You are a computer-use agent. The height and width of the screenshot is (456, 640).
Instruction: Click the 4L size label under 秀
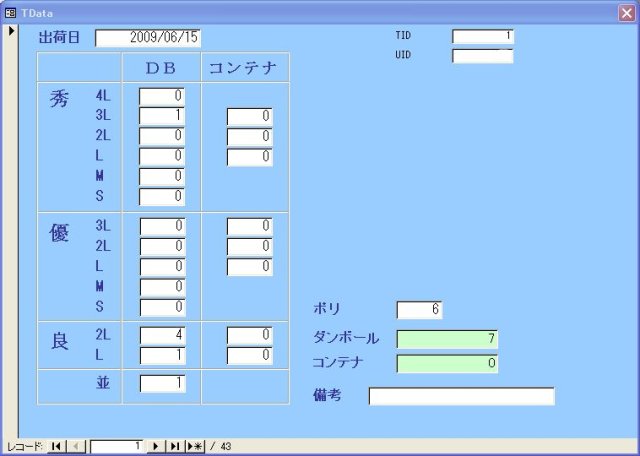click(x=103, y=96)
